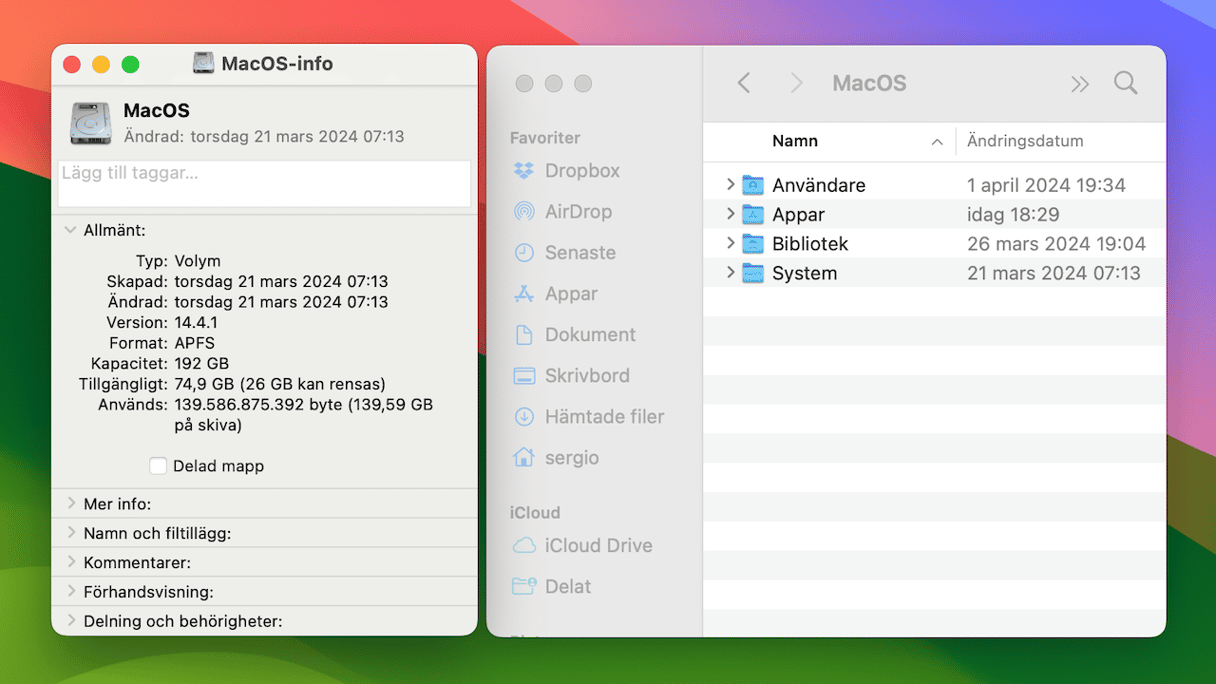The height and width of the screenshot is (684, 1216).
Task: Open Appar icon in Finder sidebar
Action: pyautogui.click(x=524, y=294)
